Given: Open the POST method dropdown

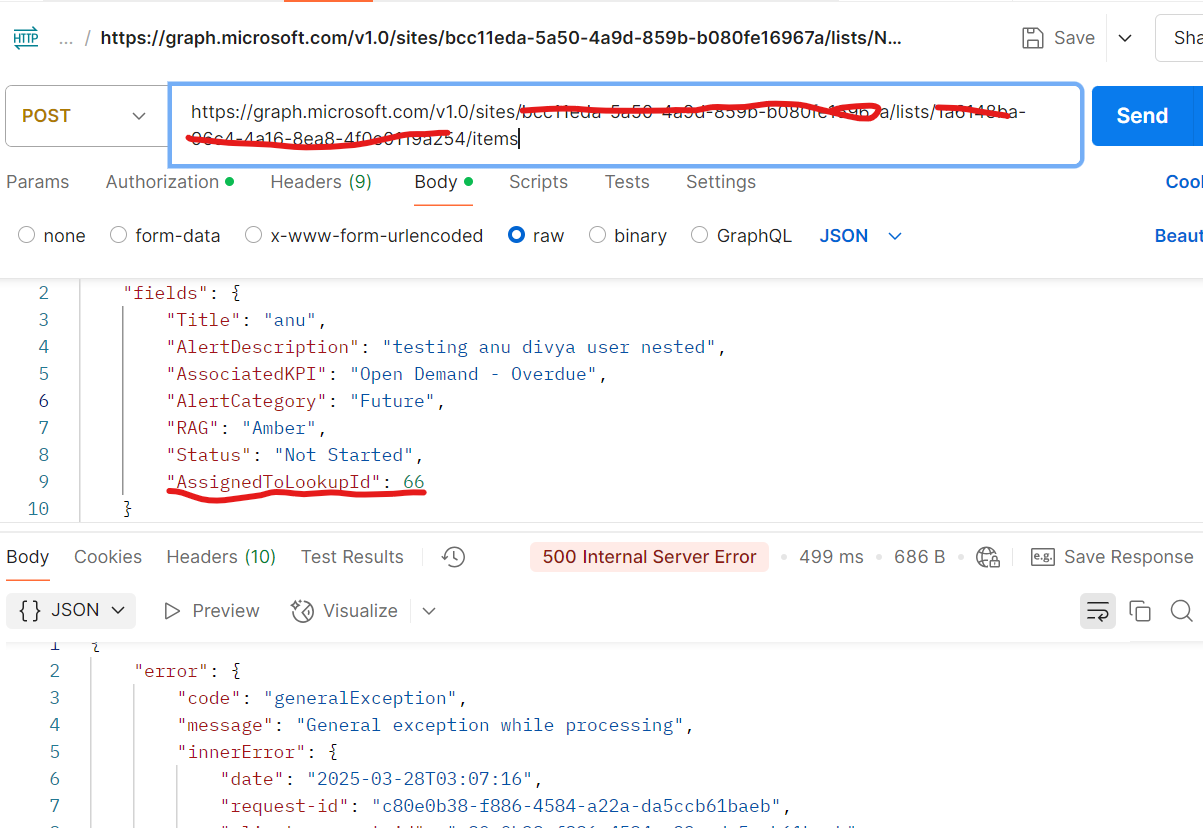Looking at the screenshot, I should tap(84, 116).
